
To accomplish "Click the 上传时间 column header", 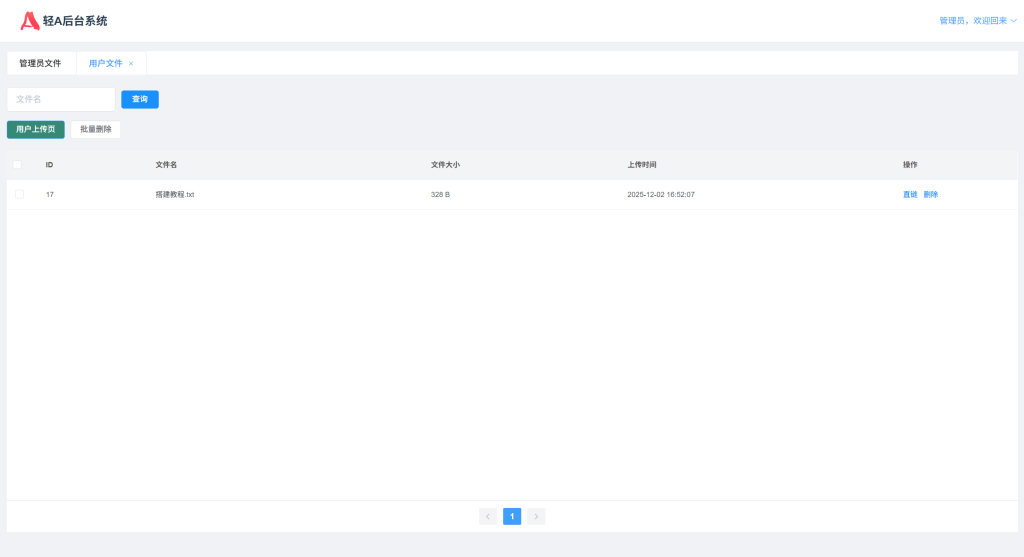I will point(642,164).
